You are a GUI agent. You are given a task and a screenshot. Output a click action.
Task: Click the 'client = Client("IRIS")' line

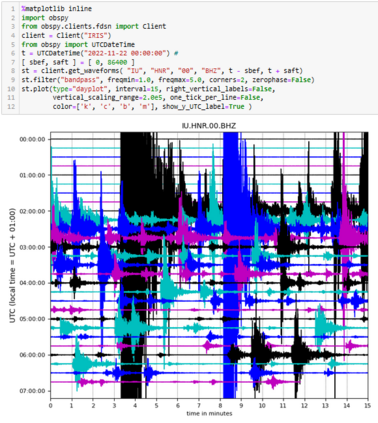click(x=66, y=35)
